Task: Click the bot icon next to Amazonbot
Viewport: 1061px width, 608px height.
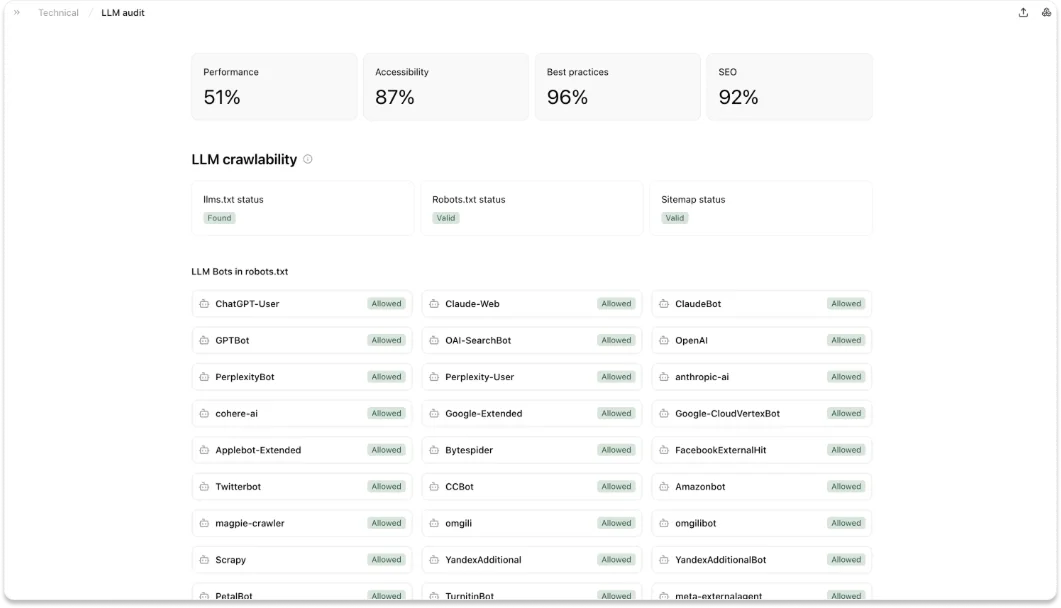Action: [664, 486]
